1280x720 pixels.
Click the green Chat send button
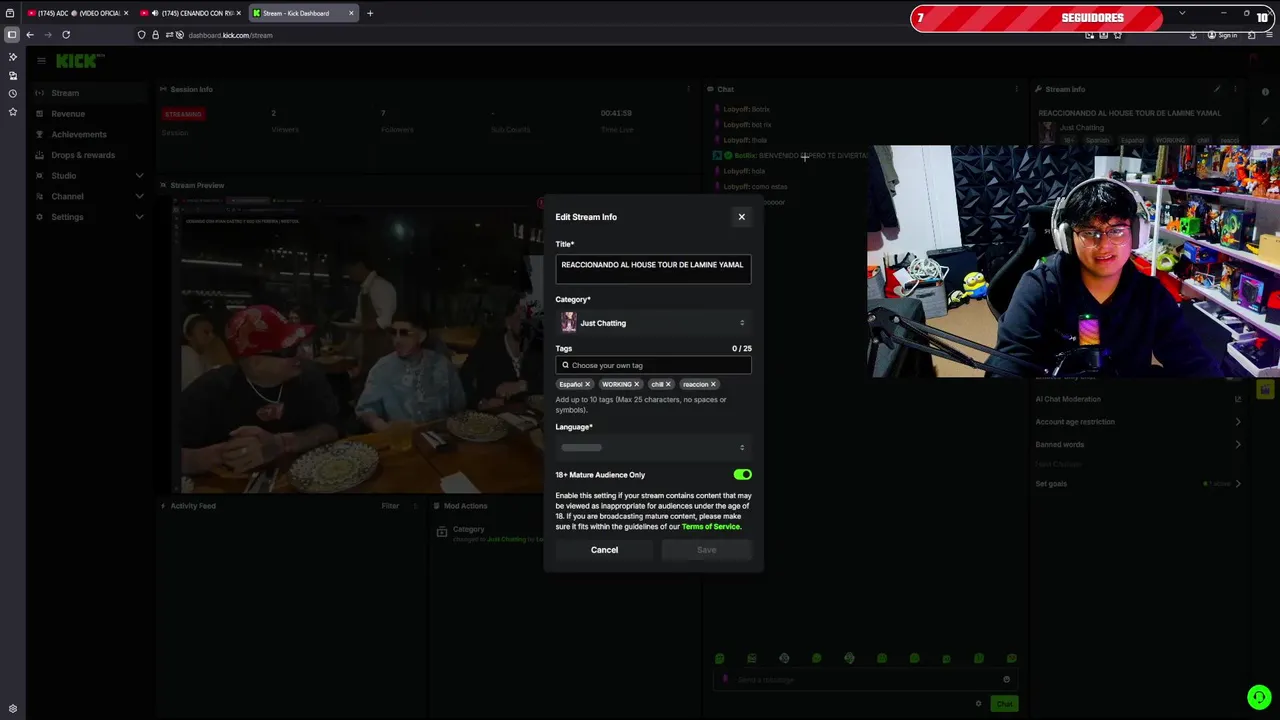click(1004, 704)
